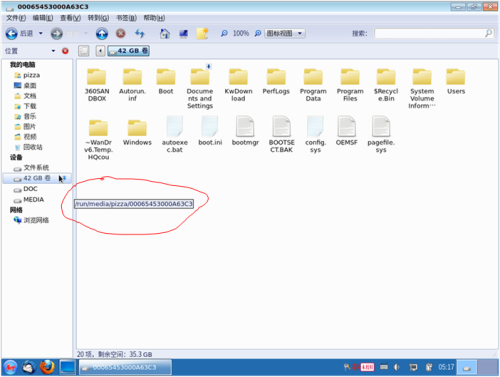Open the Back history dropdown arrow
The width and height of the screenshot is (500, 377).
point(41,33)
